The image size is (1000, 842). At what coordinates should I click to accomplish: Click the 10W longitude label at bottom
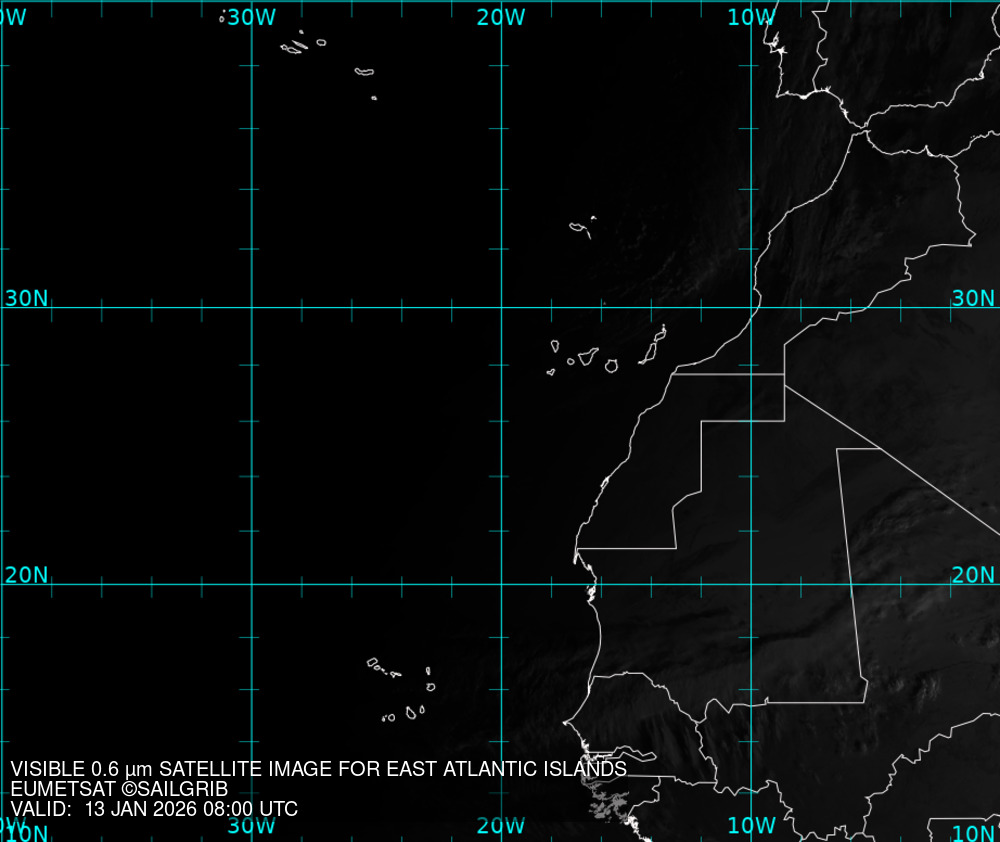pos(751,826)
